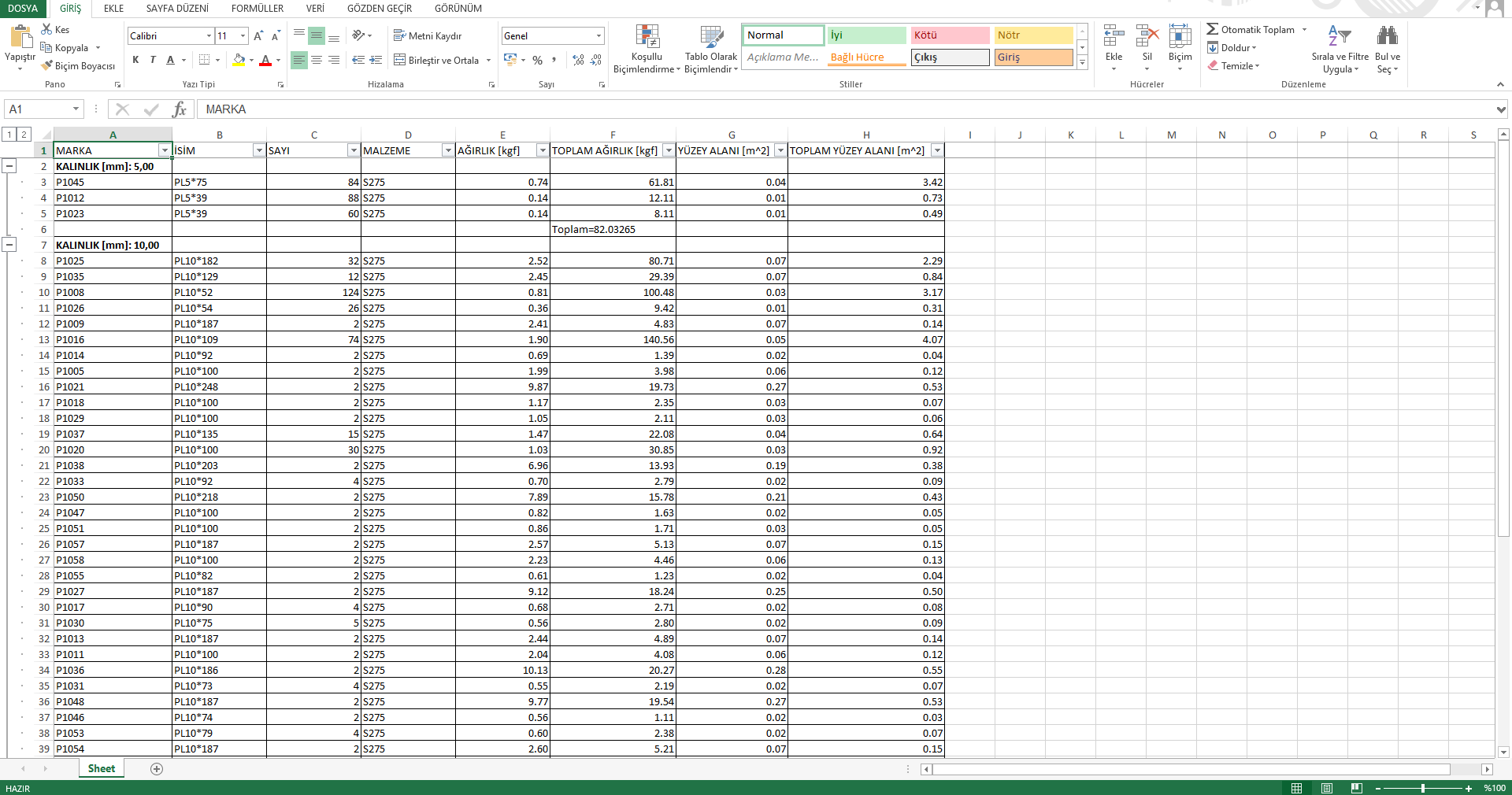The height and width of the screenshot is (795, 1512).
Task: Decrease font size with the small A icon
Action: [x=276, y=36]
